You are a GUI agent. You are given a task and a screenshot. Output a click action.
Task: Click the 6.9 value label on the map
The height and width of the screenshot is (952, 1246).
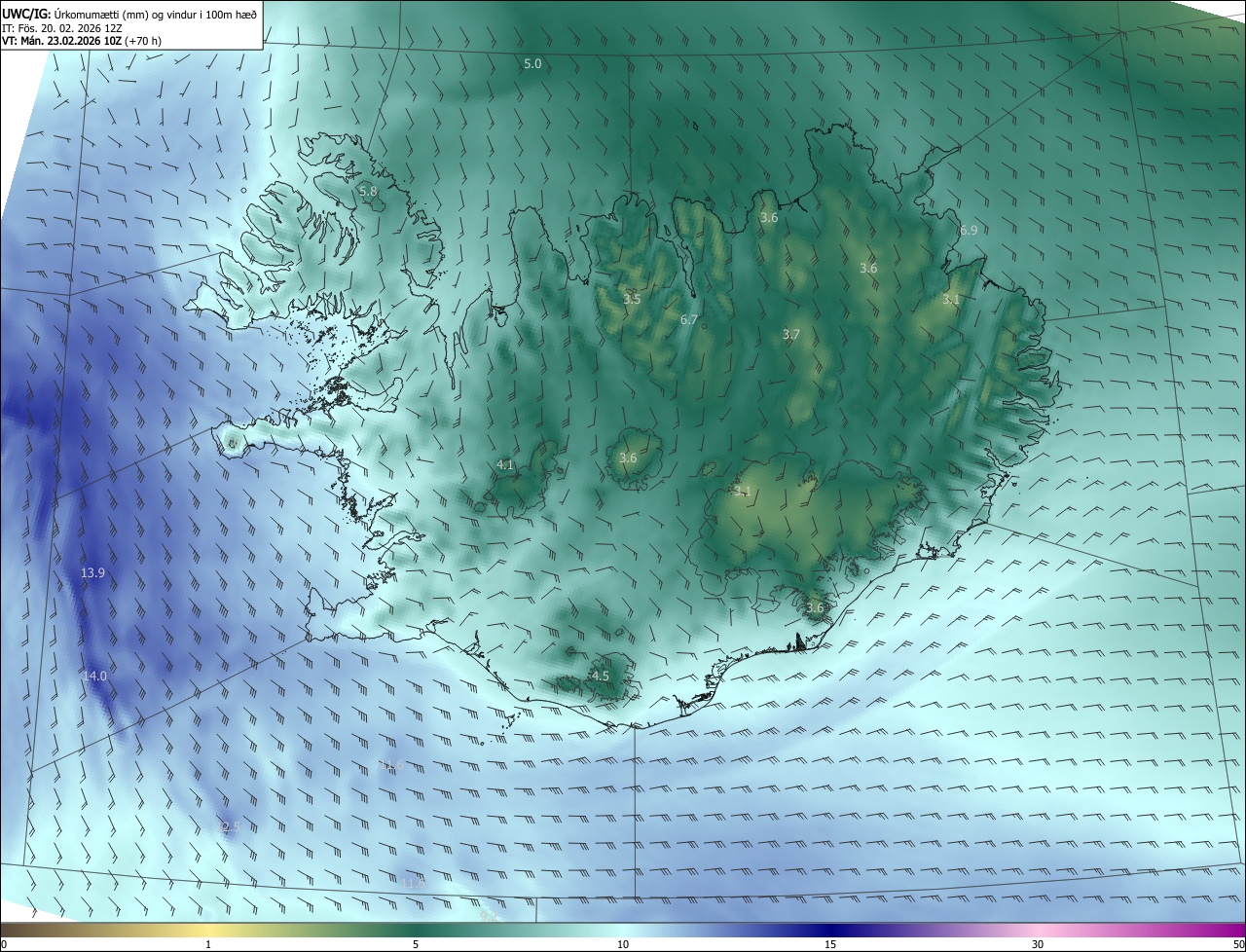point(969,231)
